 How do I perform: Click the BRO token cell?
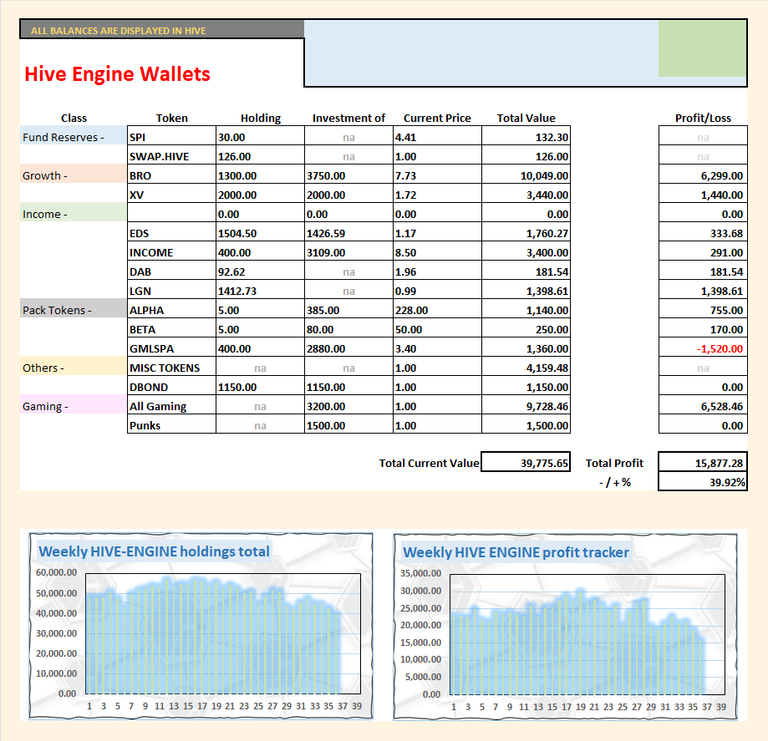coord(171,175)
